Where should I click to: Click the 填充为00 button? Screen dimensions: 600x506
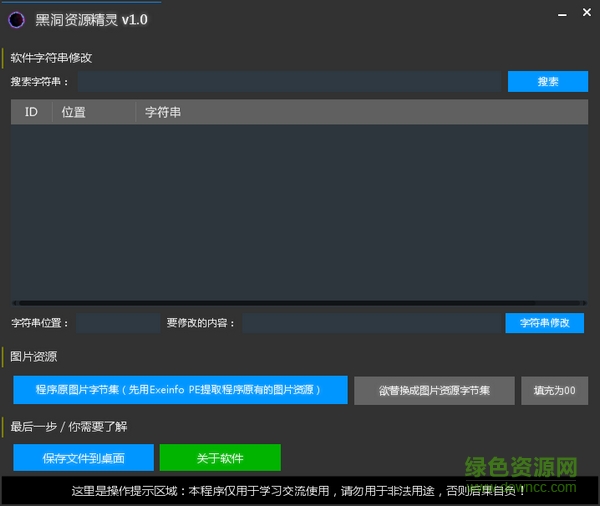tap(554, 390)
